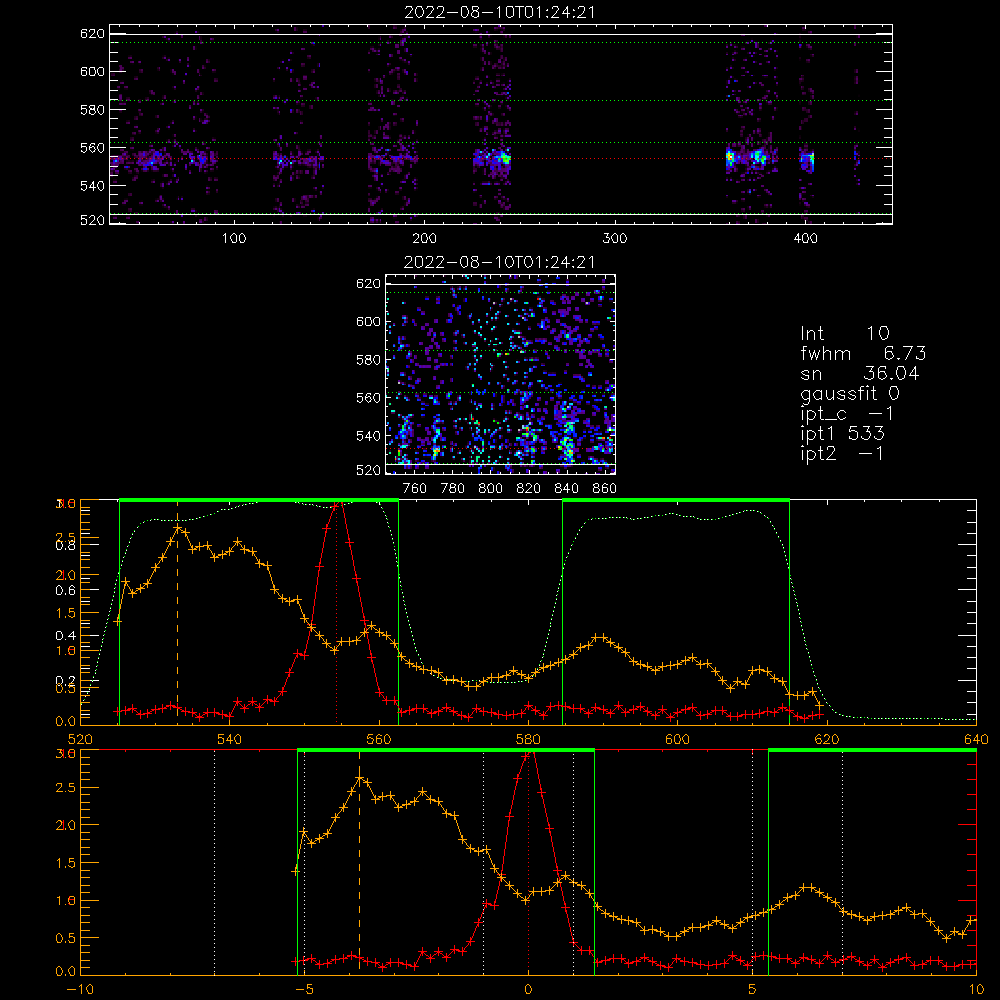Click the 'ipt_c -1' line
The image size is (1000, 1000).
click(x=847, y=414)
